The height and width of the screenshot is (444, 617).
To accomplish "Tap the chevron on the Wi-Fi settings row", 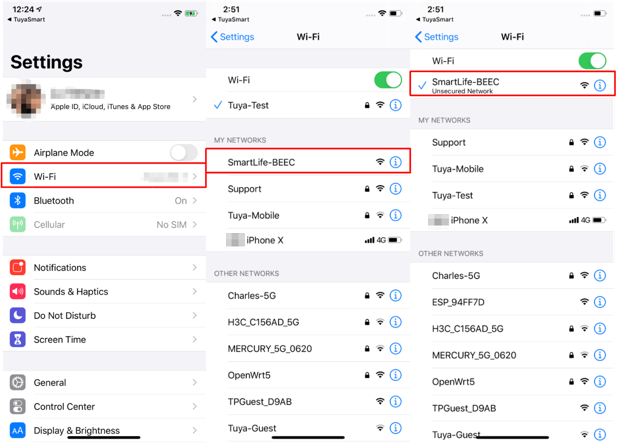I will click(195, 177).
